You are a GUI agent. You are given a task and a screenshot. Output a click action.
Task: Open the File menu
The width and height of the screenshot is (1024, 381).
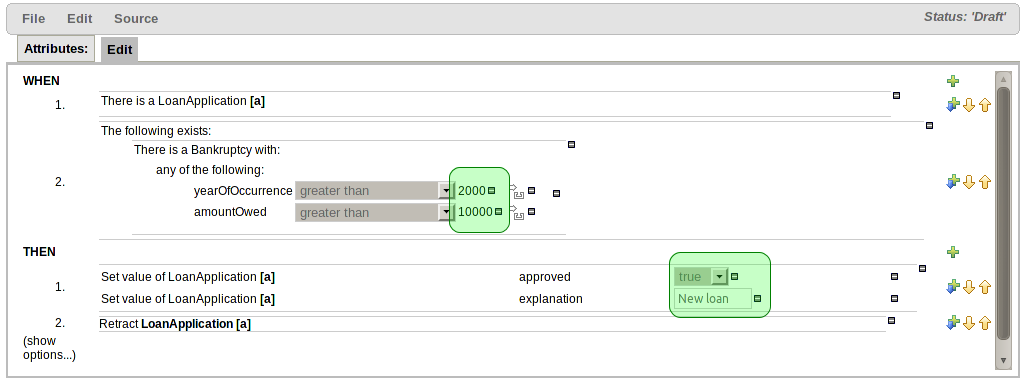pos(33,18)
